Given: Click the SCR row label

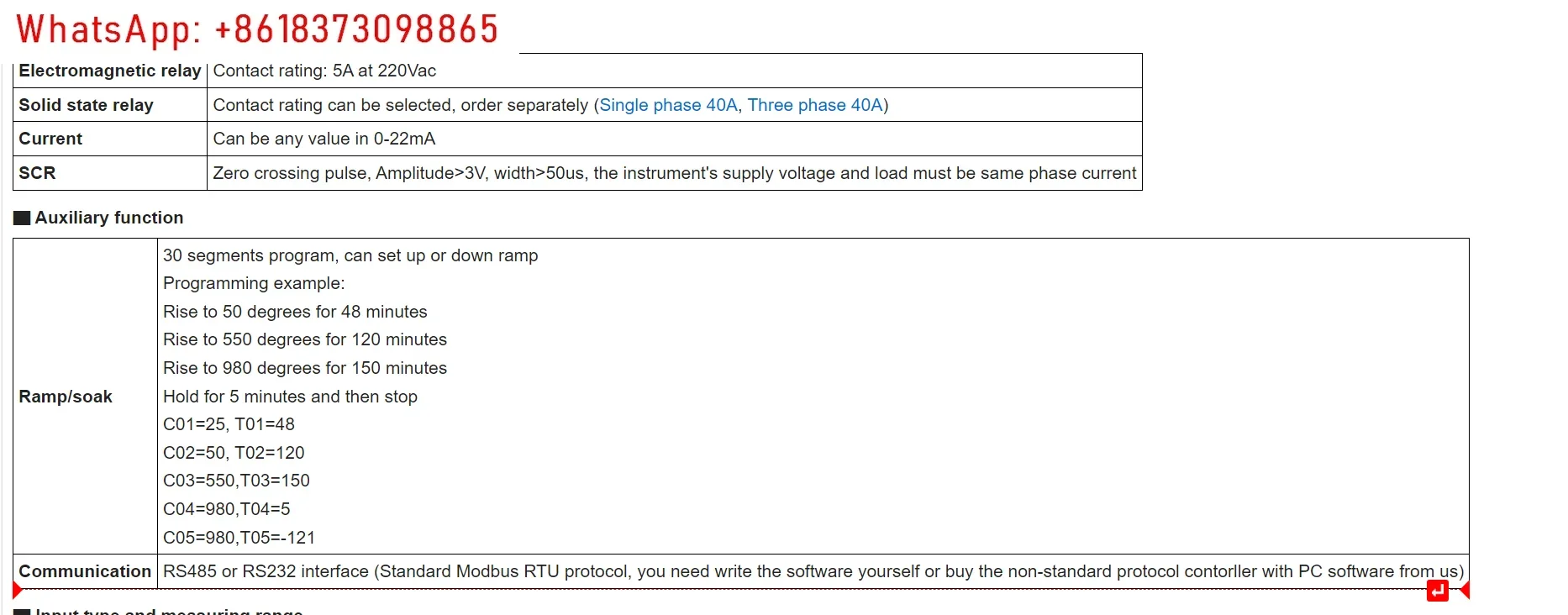Looking at the screenshot, I should (37, 173).
